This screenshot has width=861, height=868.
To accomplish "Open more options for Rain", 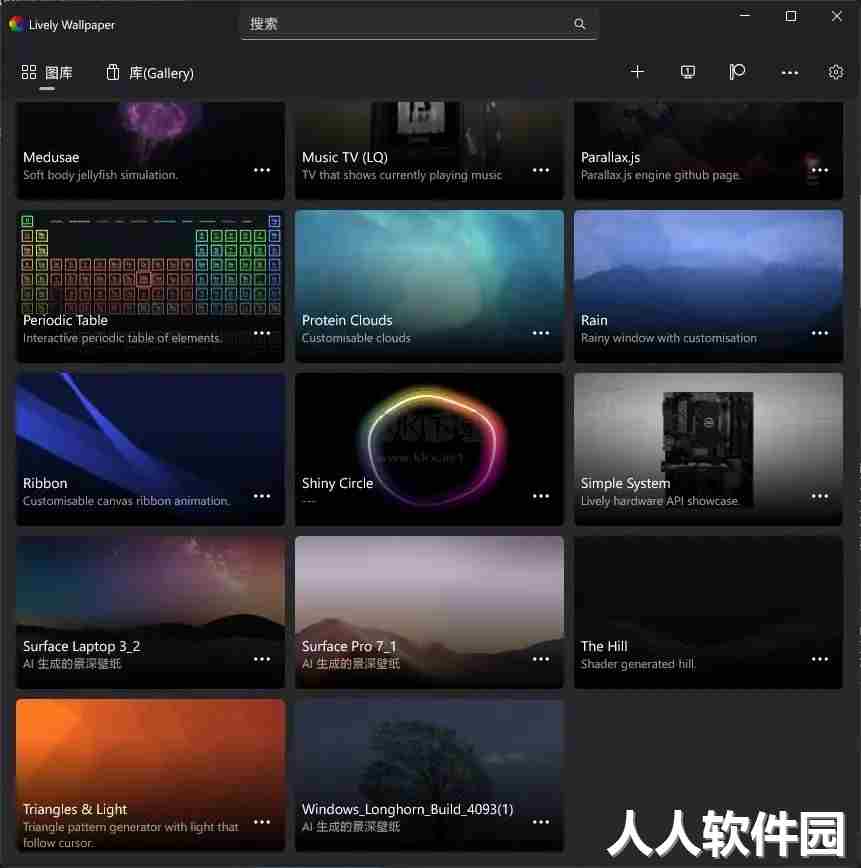I will [x=820, y=333].
